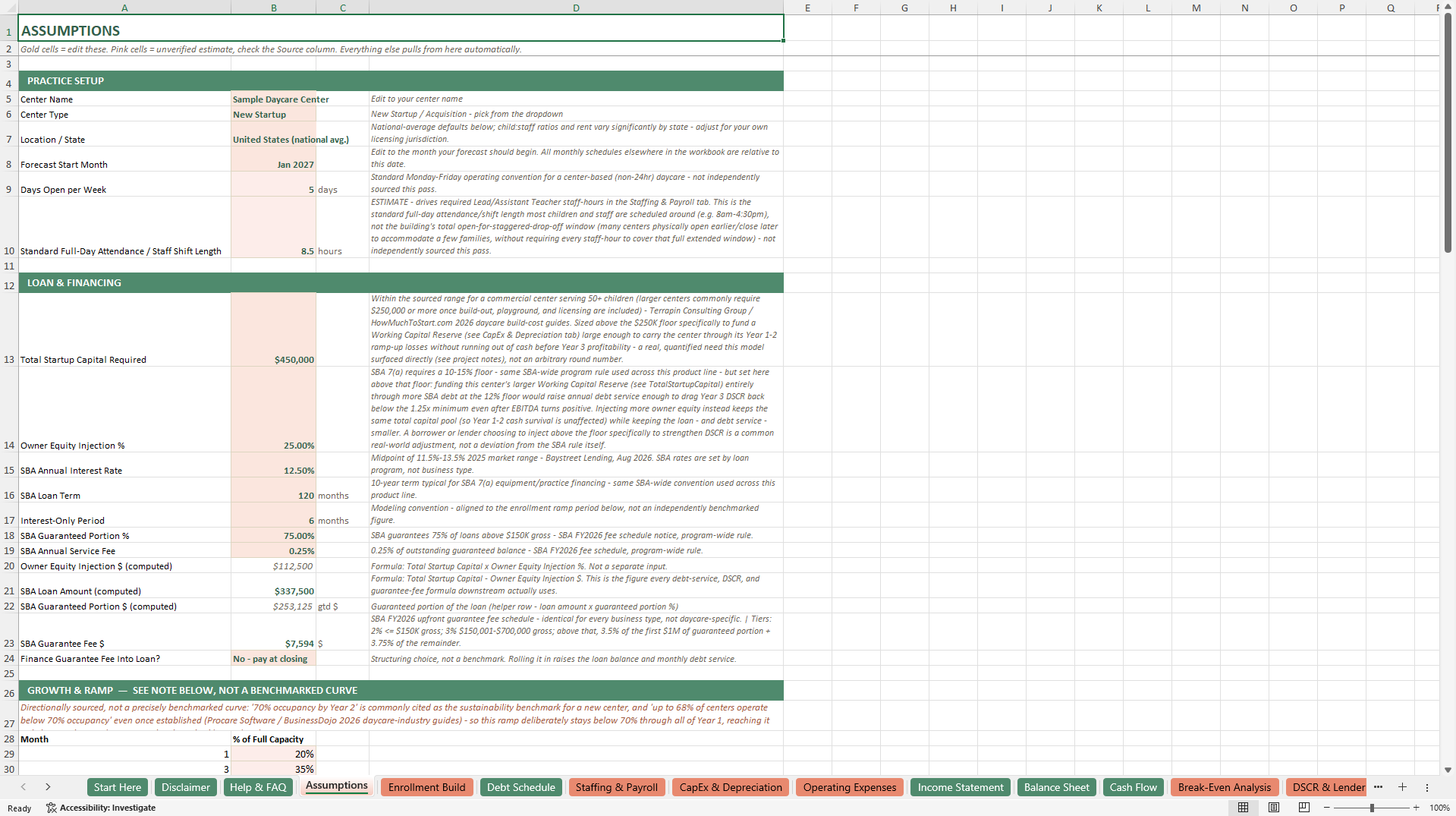Click 'Days Open per Week' row label
The image size is (1456, 816).
63,190
